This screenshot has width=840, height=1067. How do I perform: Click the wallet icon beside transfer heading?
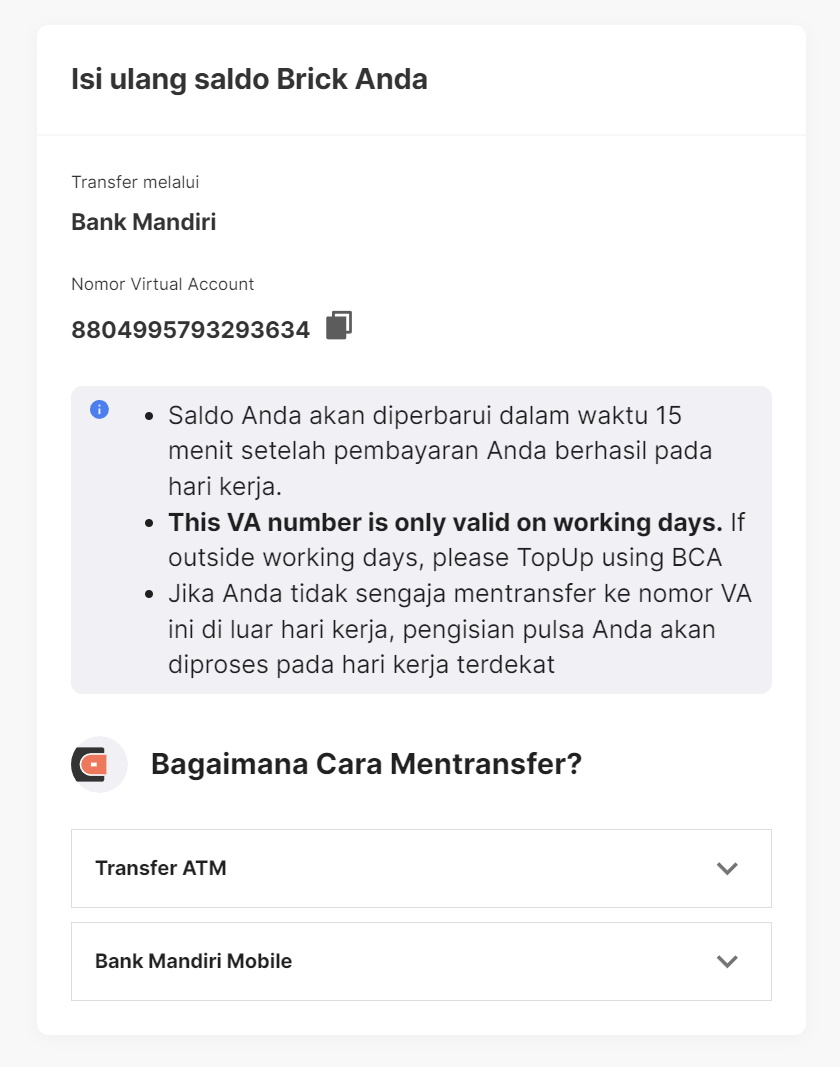click(99, 765)
